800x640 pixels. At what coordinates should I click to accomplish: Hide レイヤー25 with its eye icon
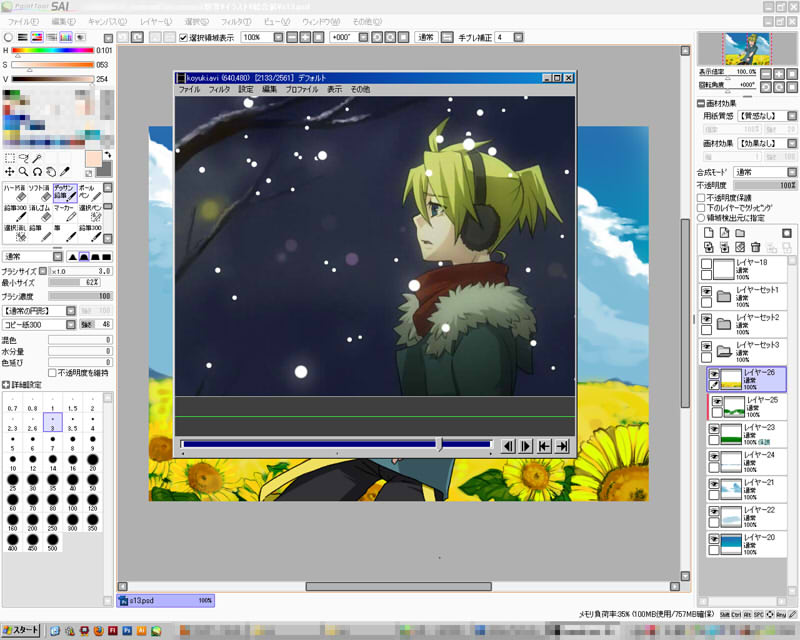click(717, 402)
